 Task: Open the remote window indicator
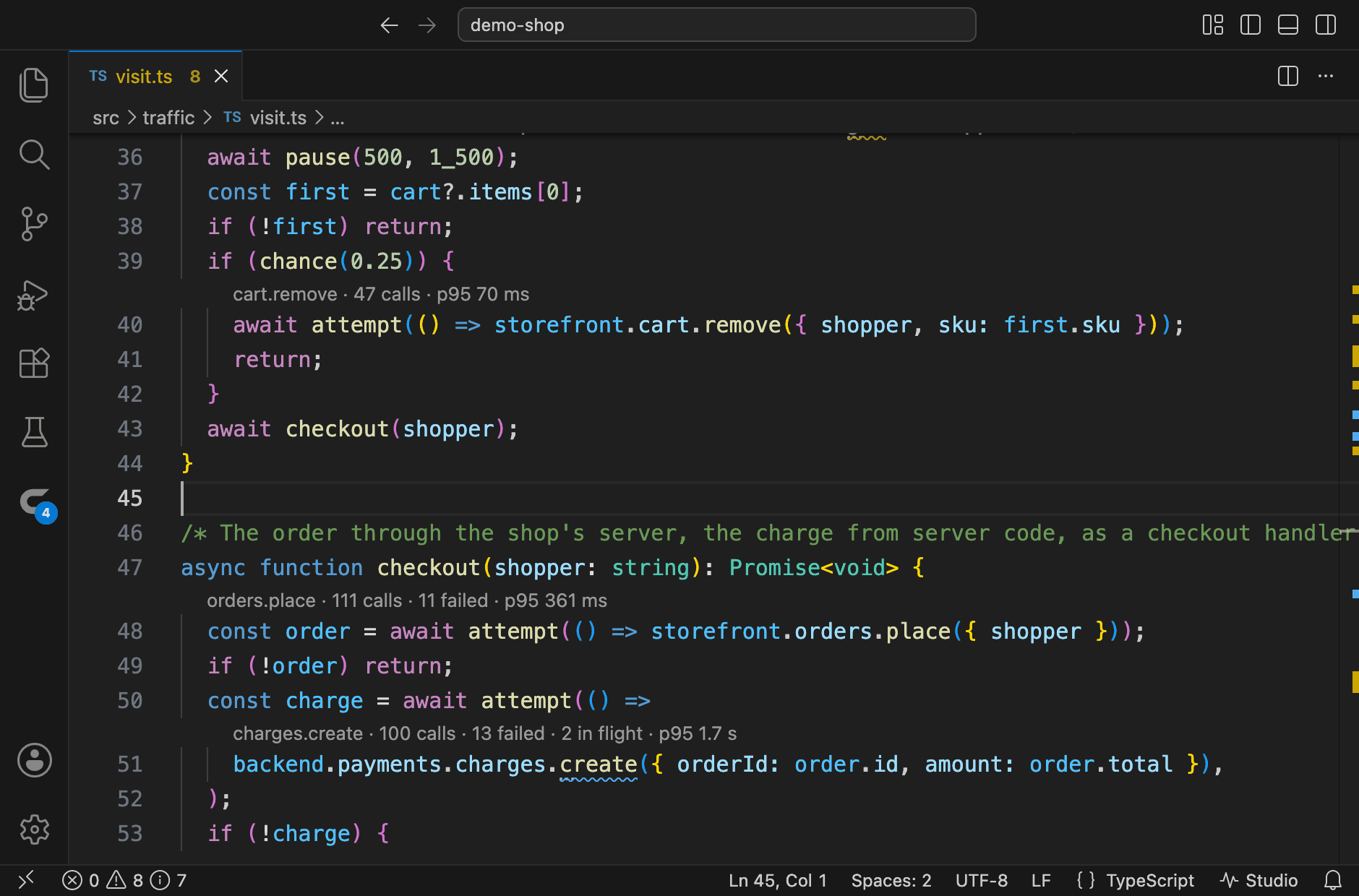click(x=26, y=880)
